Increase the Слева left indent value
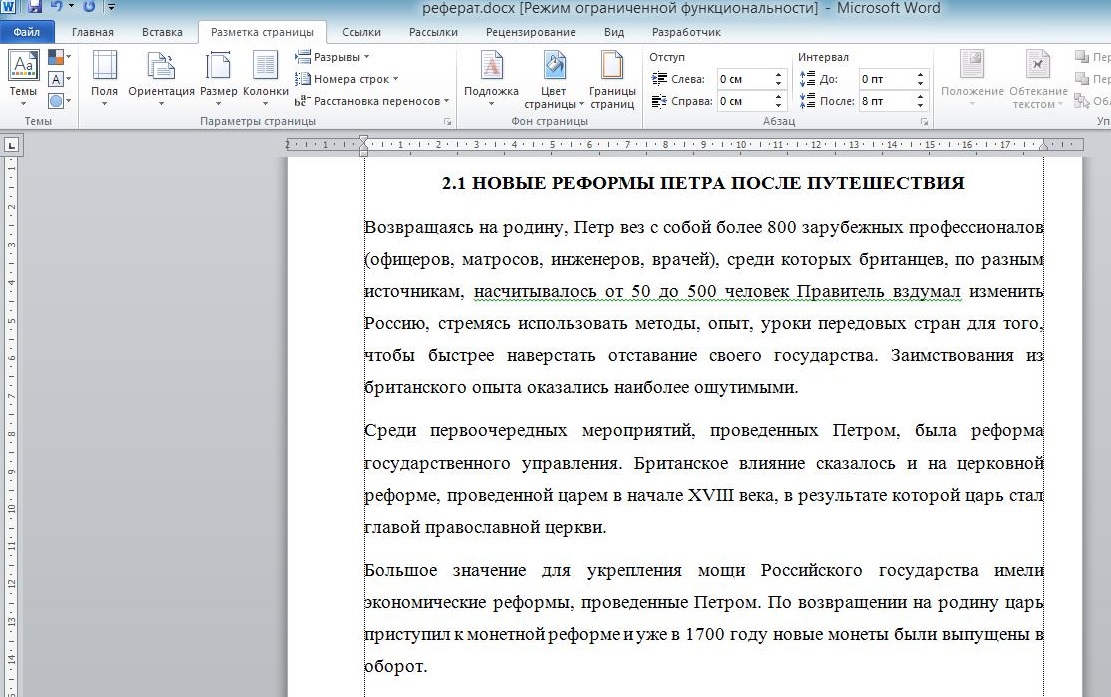Viewport: 1111px width, 697px height. pos(779,74)
